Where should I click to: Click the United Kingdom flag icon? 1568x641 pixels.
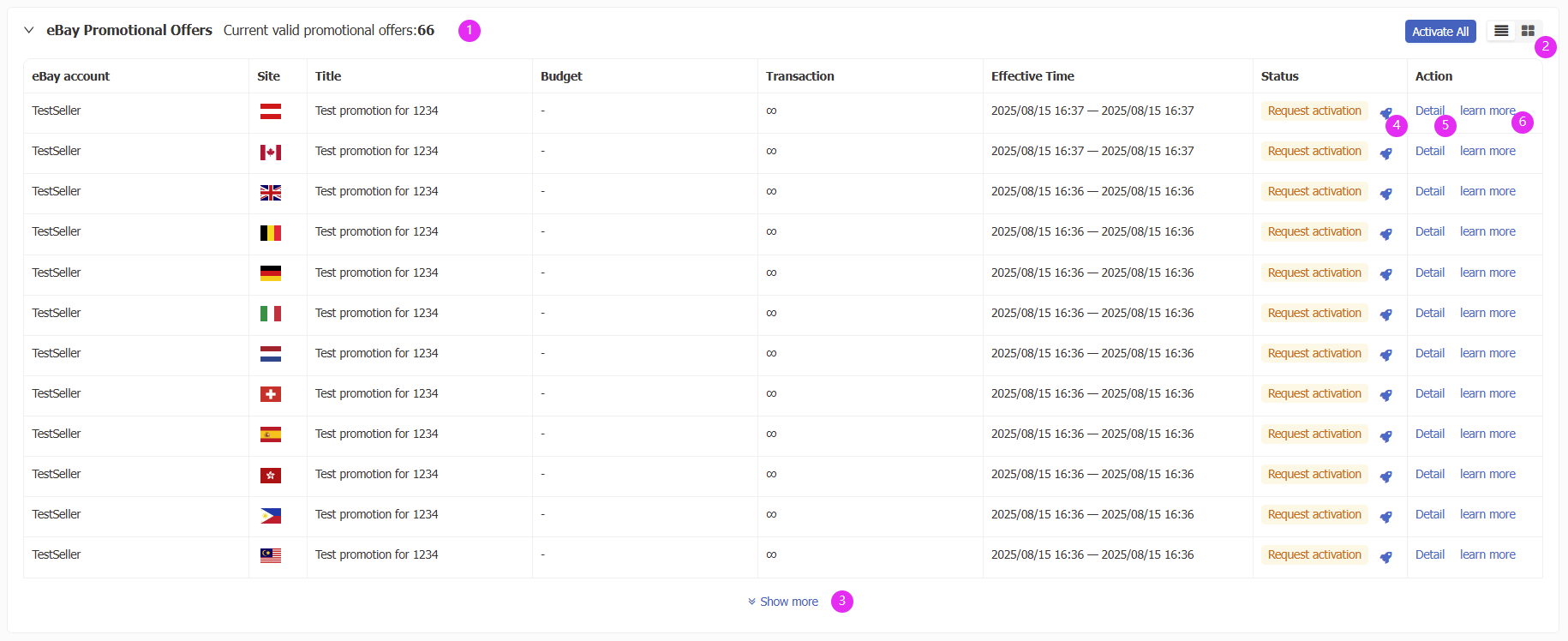pos(271,193)
